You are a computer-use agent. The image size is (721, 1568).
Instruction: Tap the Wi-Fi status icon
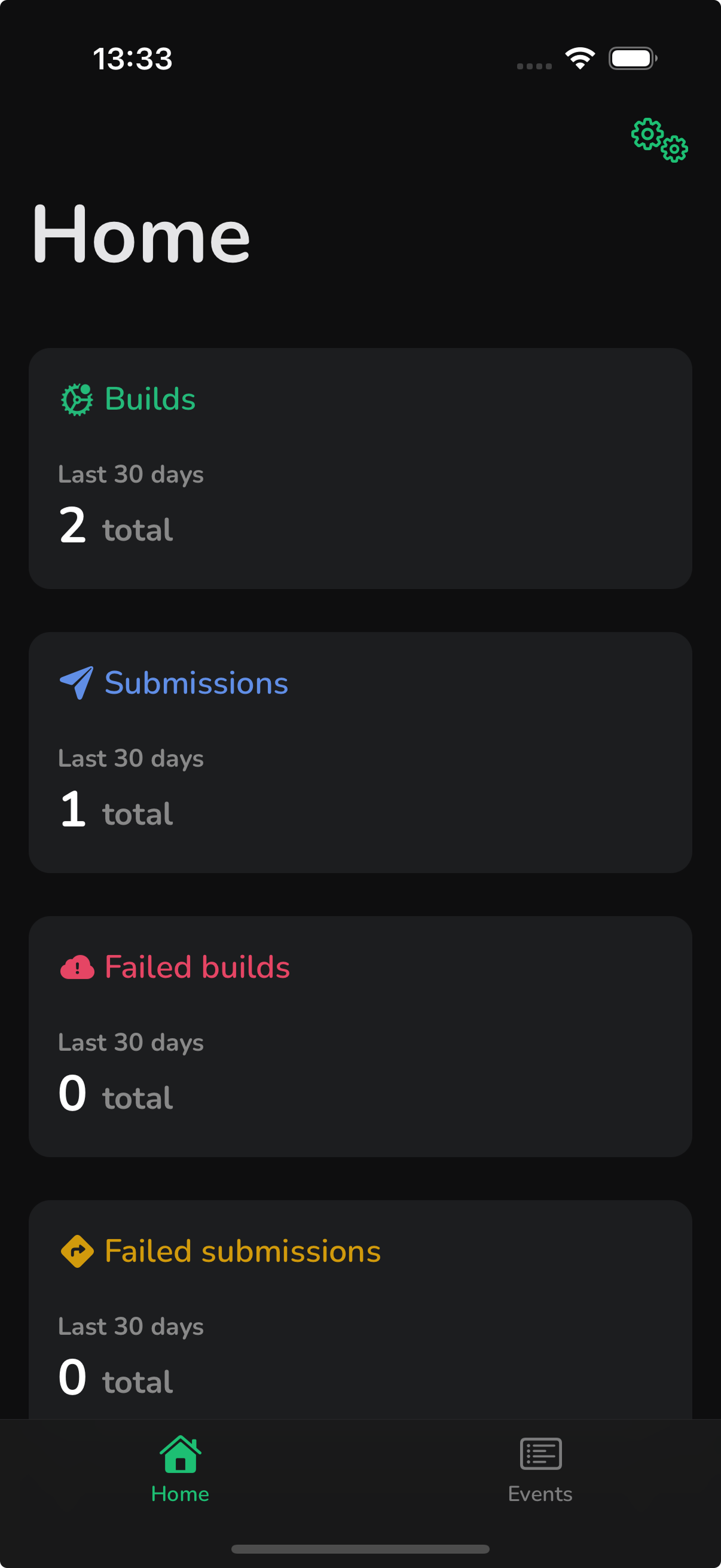pos(580,59)
